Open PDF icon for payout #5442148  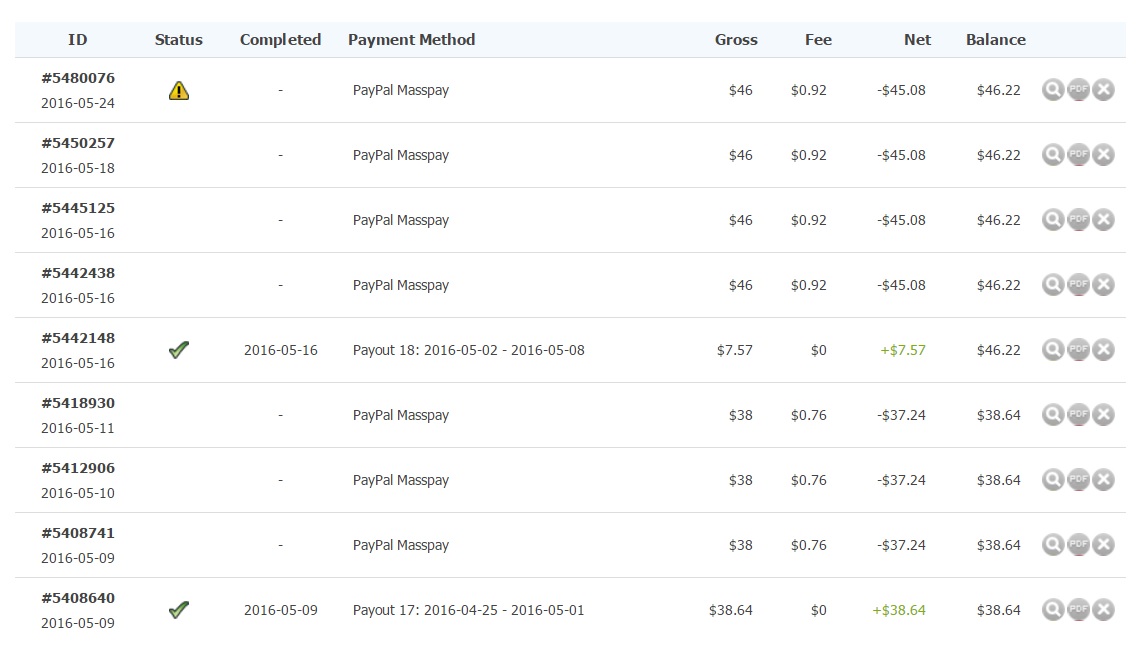click(x=1078, y=350)
